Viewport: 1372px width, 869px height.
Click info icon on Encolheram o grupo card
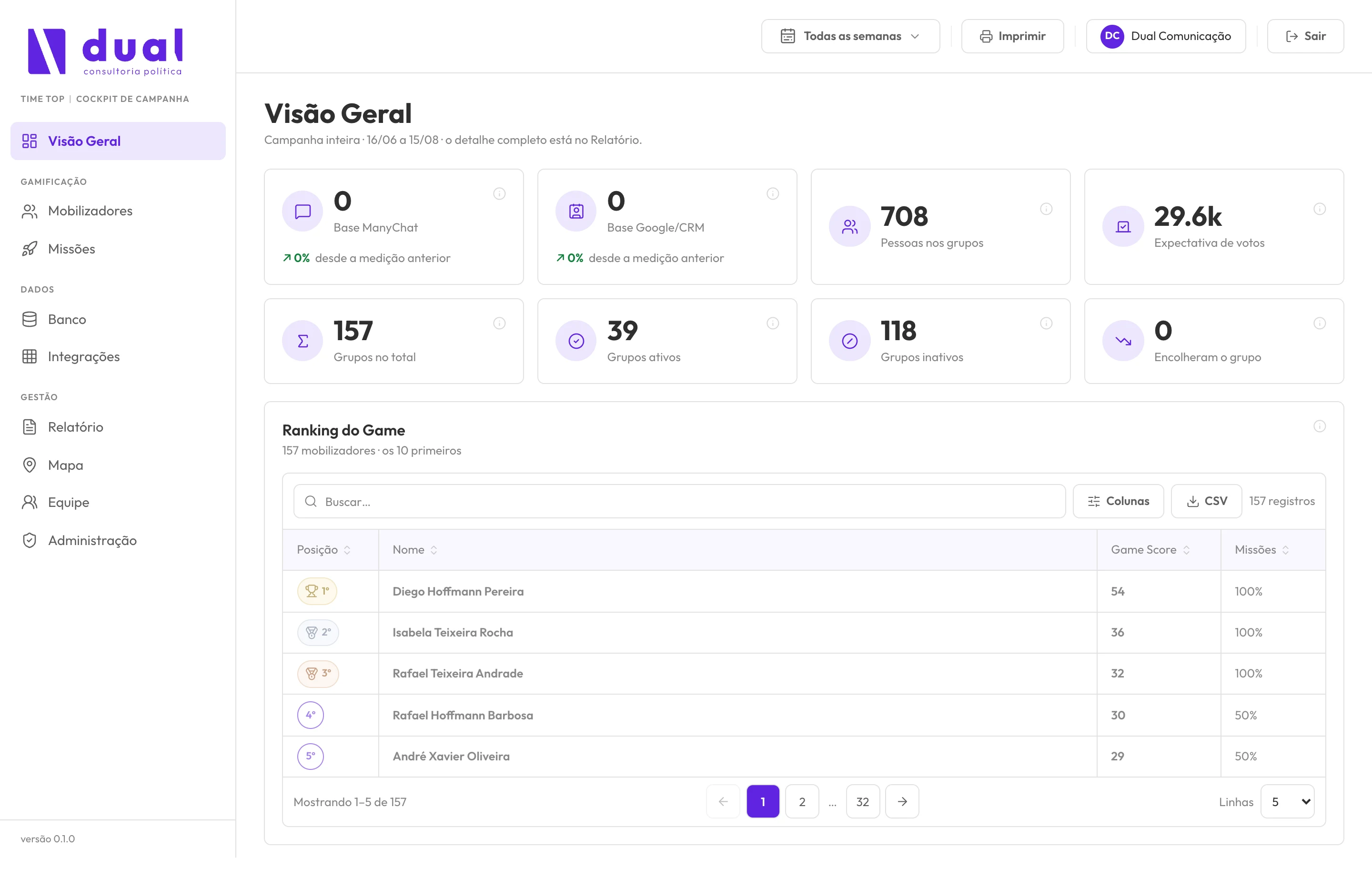pos(1320,323)
